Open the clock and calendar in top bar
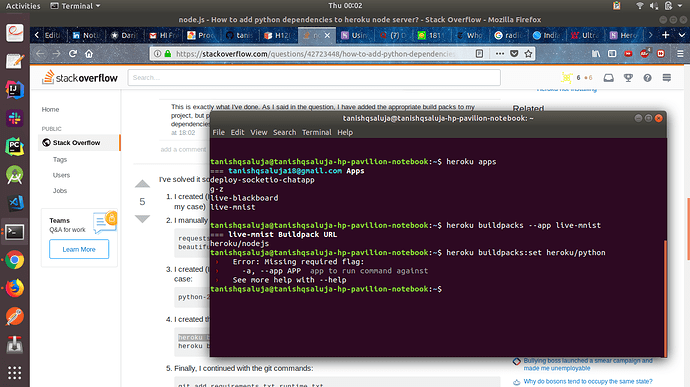This screenshot has height=387, width=690. tap(345, 6)
